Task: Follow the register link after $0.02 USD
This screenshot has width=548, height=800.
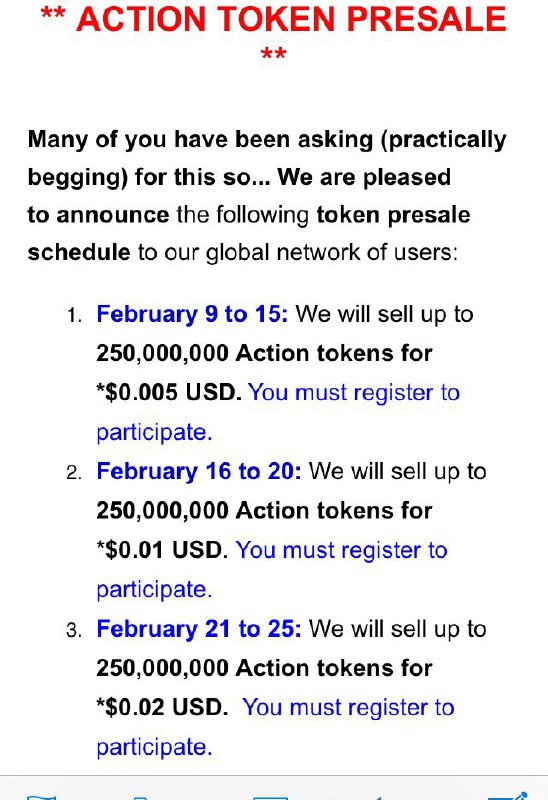Action: coord(276,727)
